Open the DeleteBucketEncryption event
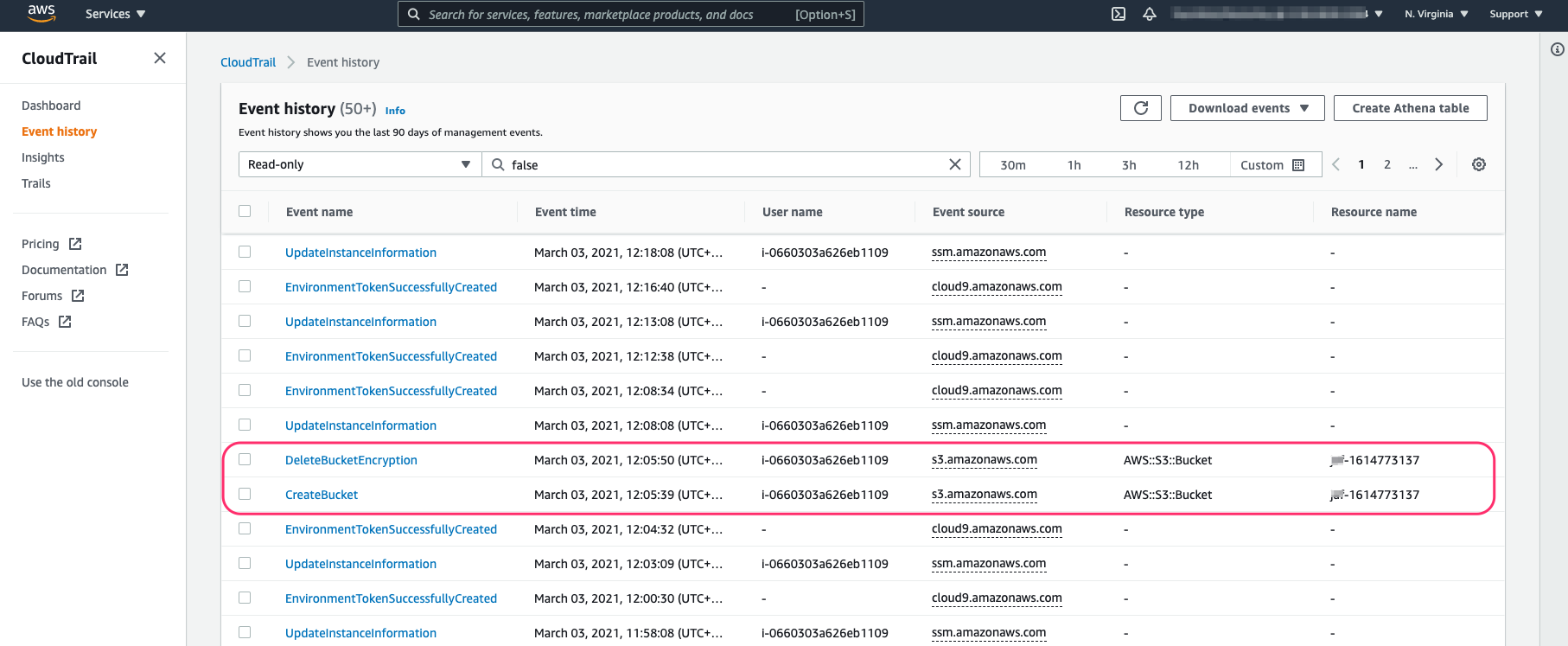Screen dimensions: 1568x646 351,460
